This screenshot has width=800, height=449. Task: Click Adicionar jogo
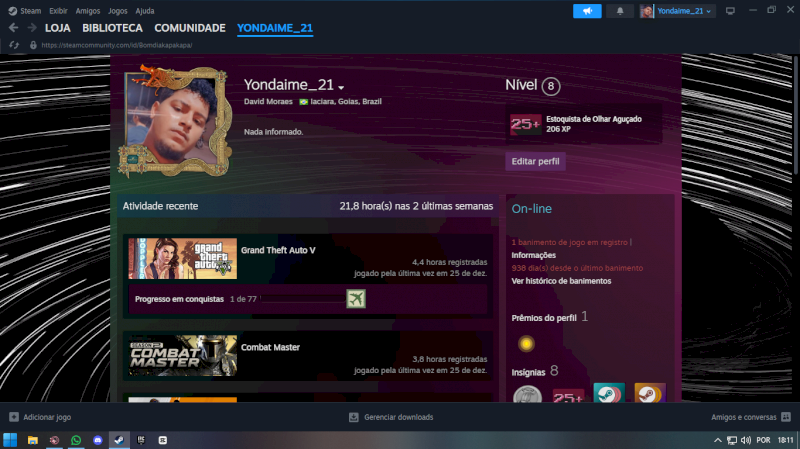click(47, 417)
